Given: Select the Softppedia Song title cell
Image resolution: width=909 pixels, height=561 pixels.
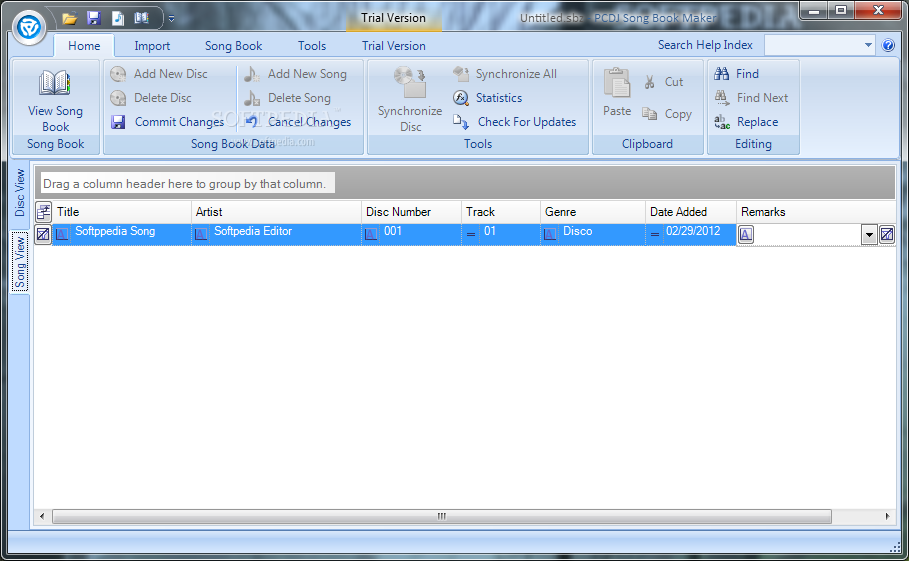Looking at the screenshot, I should coord(122,234).
